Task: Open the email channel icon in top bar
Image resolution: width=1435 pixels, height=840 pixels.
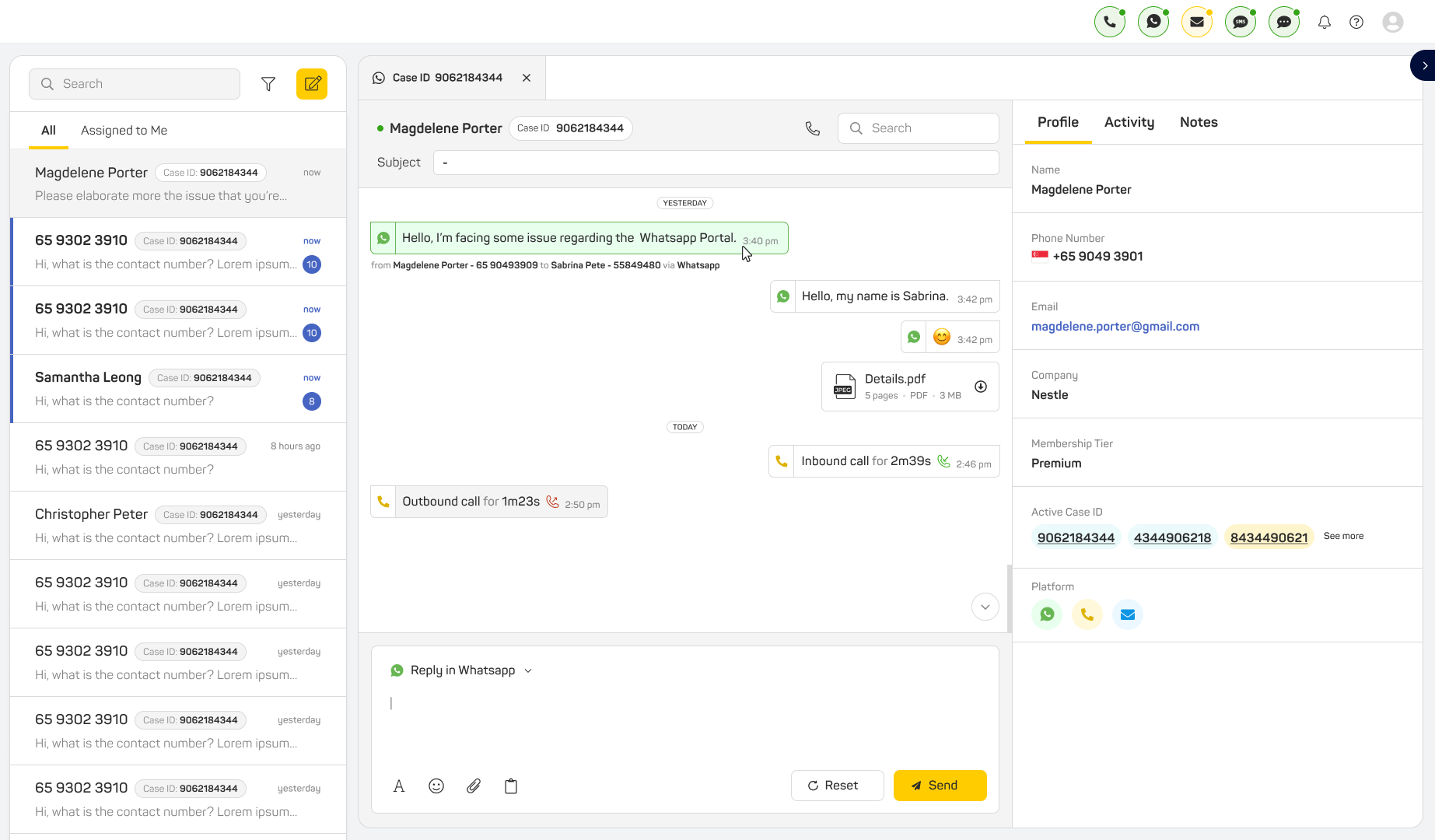Action: [1197, 22]
